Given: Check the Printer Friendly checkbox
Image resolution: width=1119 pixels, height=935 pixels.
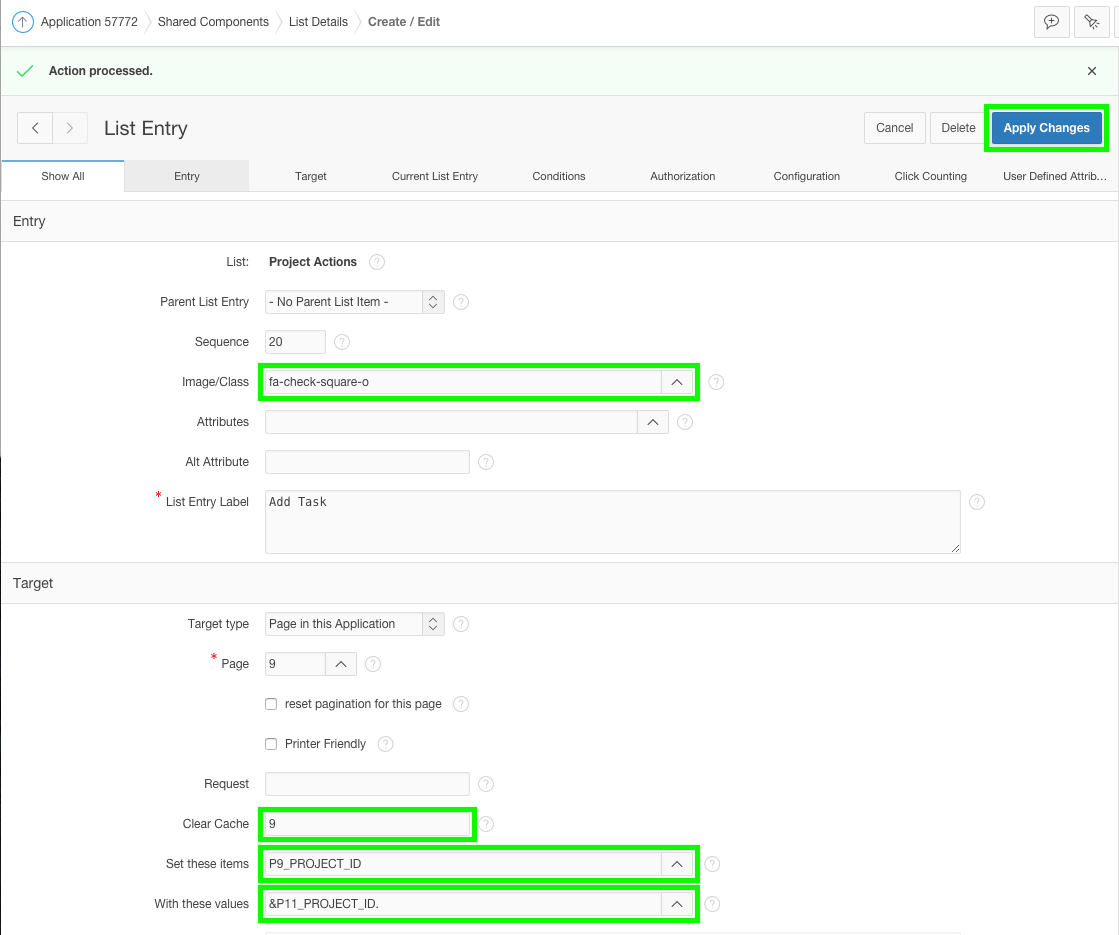Looking at the screenshot, I should click(271, 744).
